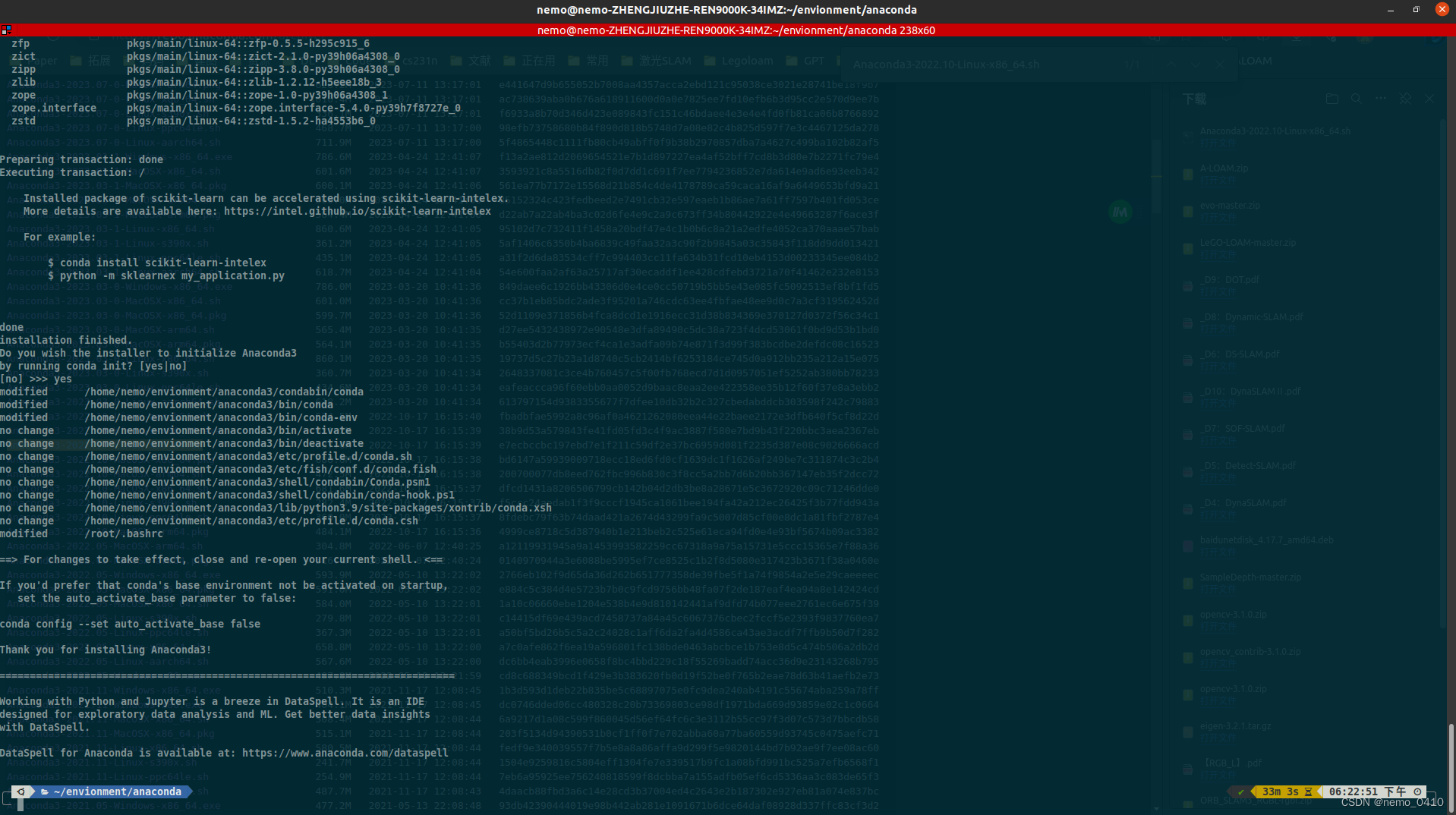Open LeGO-LOAM-master.zip in the downloads list
The height and width of the screenshot is (815, 1456).
[x=1248, y=243]
